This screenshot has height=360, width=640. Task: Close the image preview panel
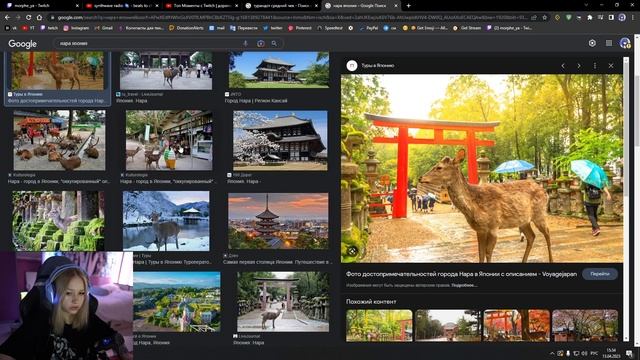(611, 66)
